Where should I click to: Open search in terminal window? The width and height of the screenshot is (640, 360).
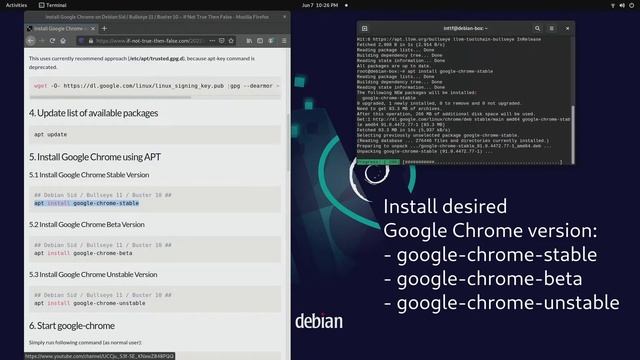point(537,29)
